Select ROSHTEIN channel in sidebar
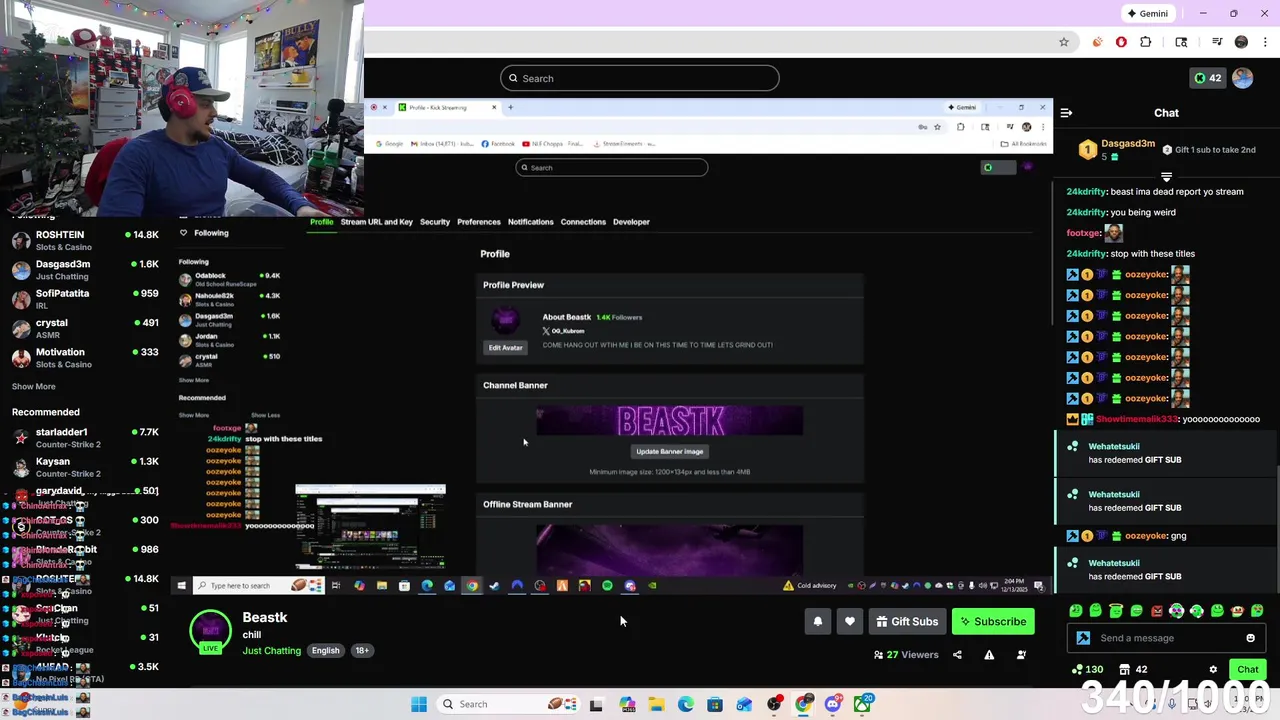Image resolution: width=1280 pixels, height=720 pixels. pos(85,240)
